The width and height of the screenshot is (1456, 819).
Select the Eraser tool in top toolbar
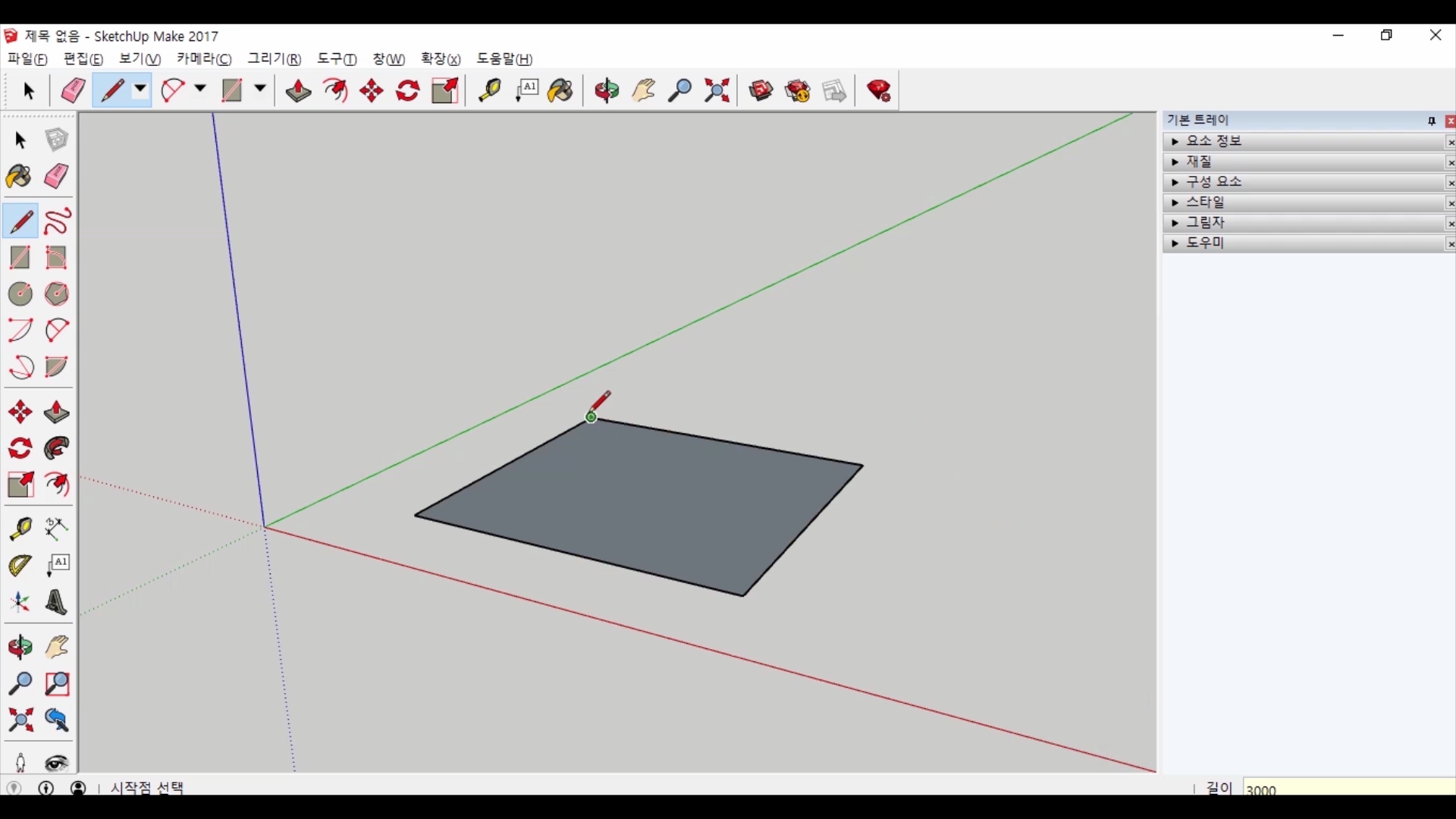tap(74, 91)
